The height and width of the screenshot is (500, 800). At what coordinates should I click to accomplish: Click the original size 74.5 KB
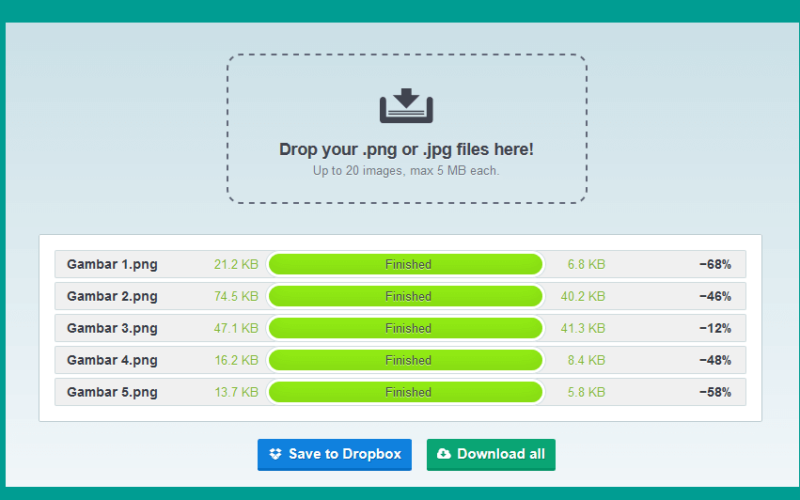tap(236, 296)
